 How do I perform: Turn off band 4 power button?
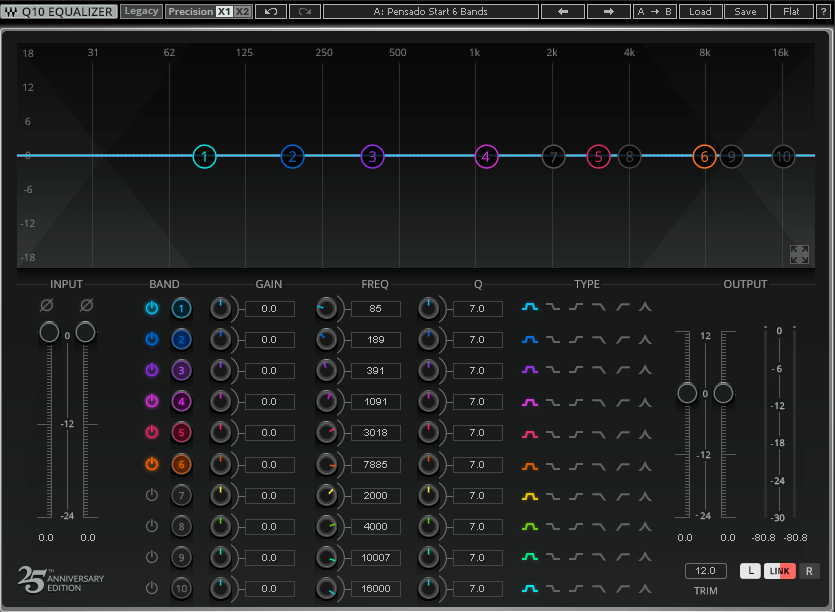152,401
